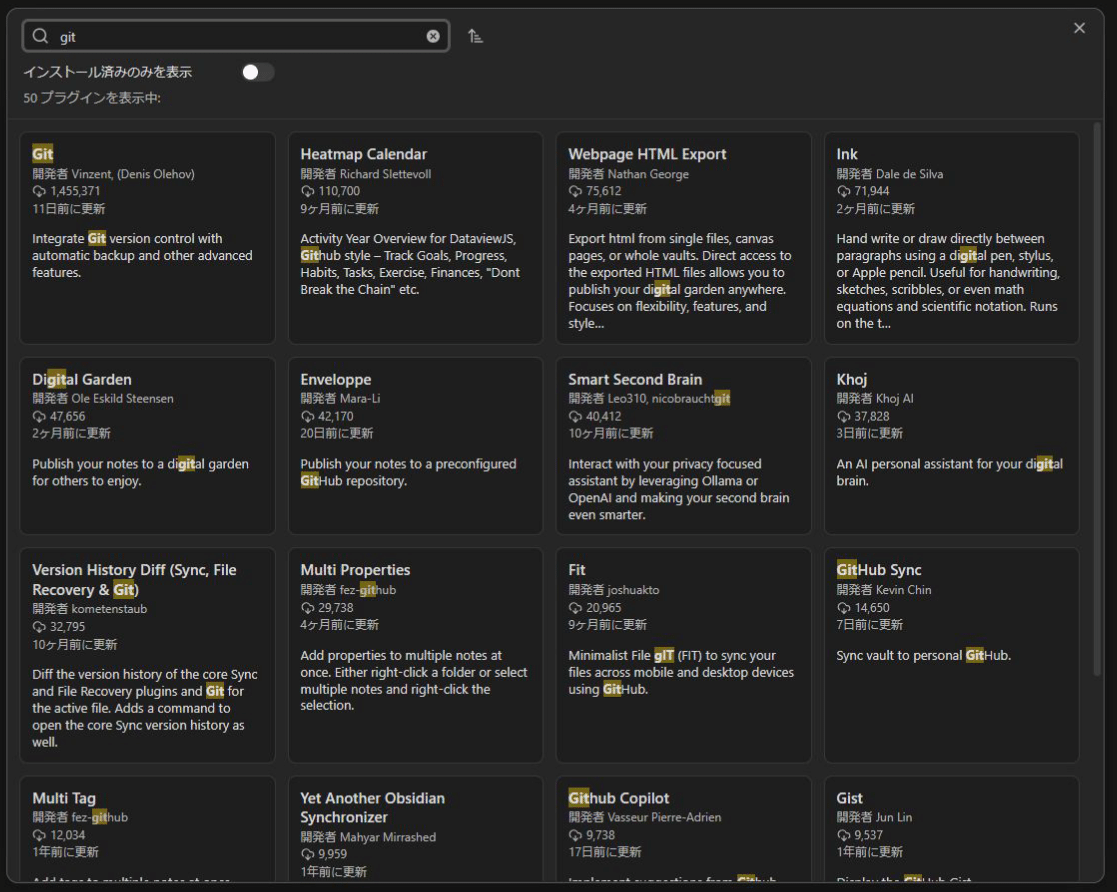Click author text Ole Eskild Steensen
This screenshot has width=1117, height=892.
(x=123, y=399)
